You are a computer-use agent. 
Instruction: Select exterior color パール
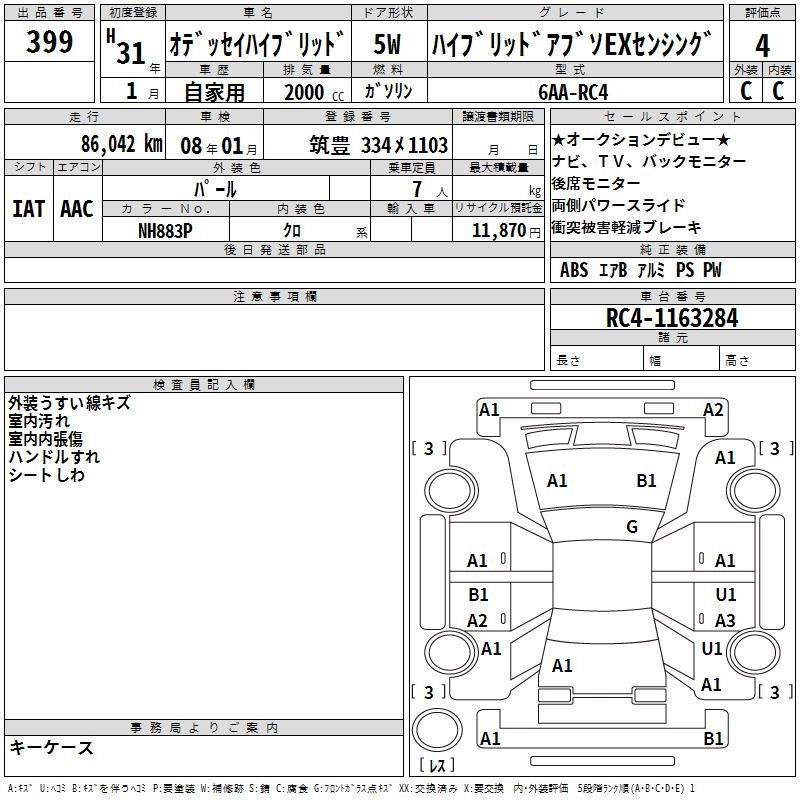[x=215, y=190]
